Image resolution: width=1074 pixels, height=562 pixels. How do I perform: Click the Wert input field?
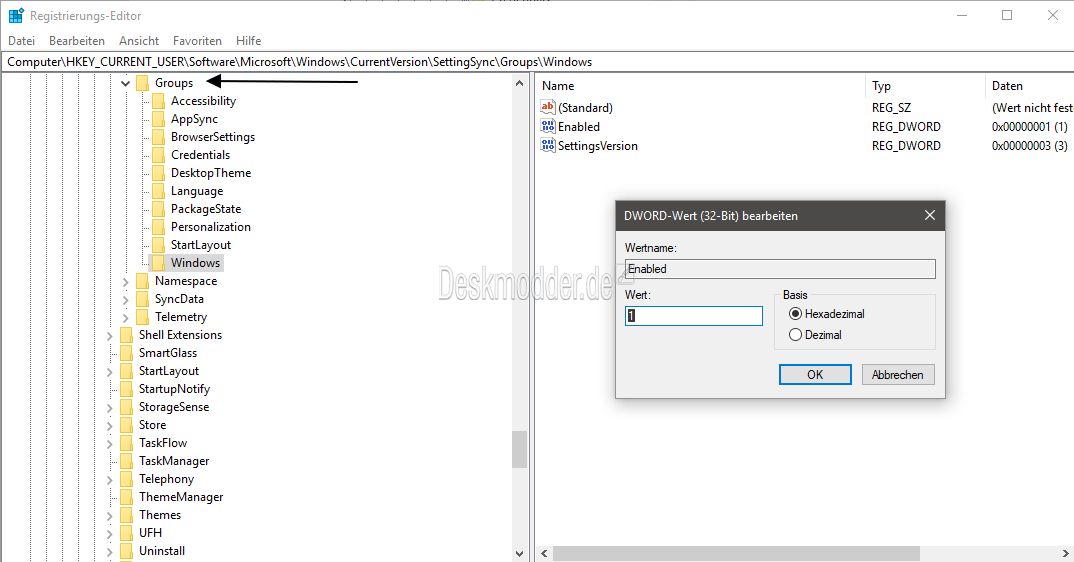[694, 316]
